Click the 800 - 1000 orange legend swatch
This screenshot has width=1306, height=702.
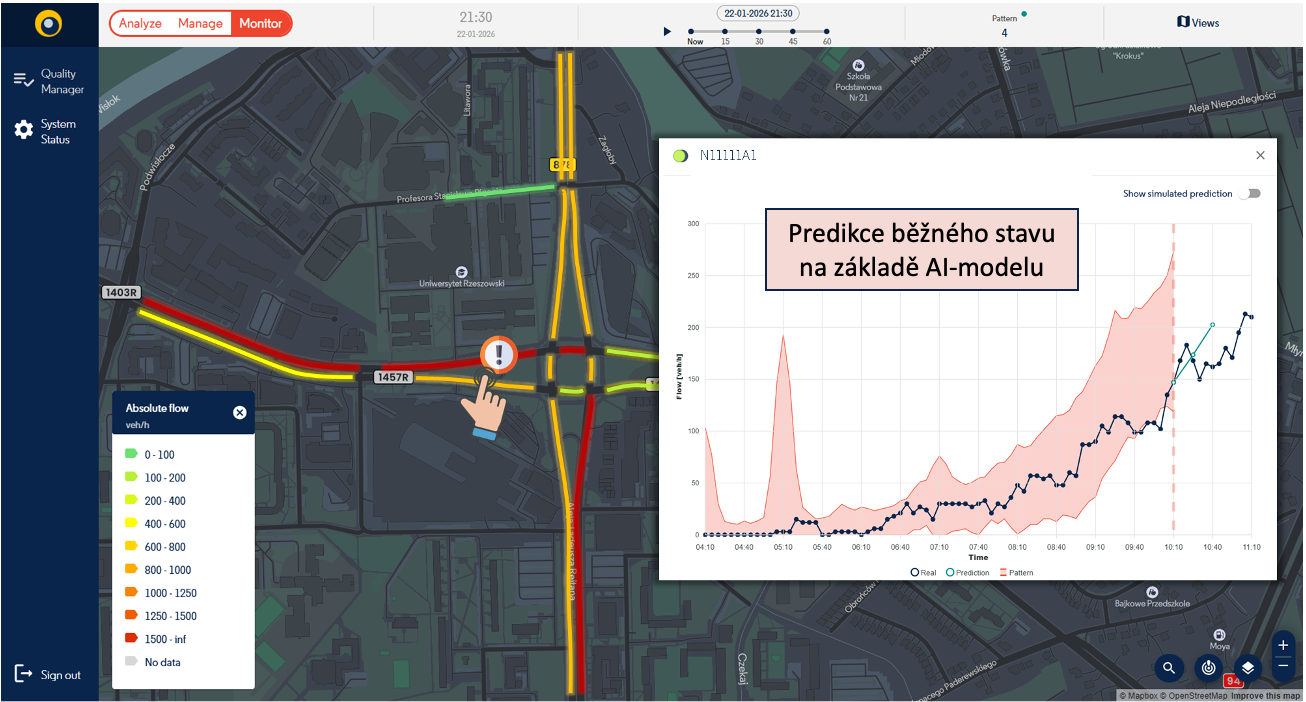pyautogui.click(x=130, y=569)
